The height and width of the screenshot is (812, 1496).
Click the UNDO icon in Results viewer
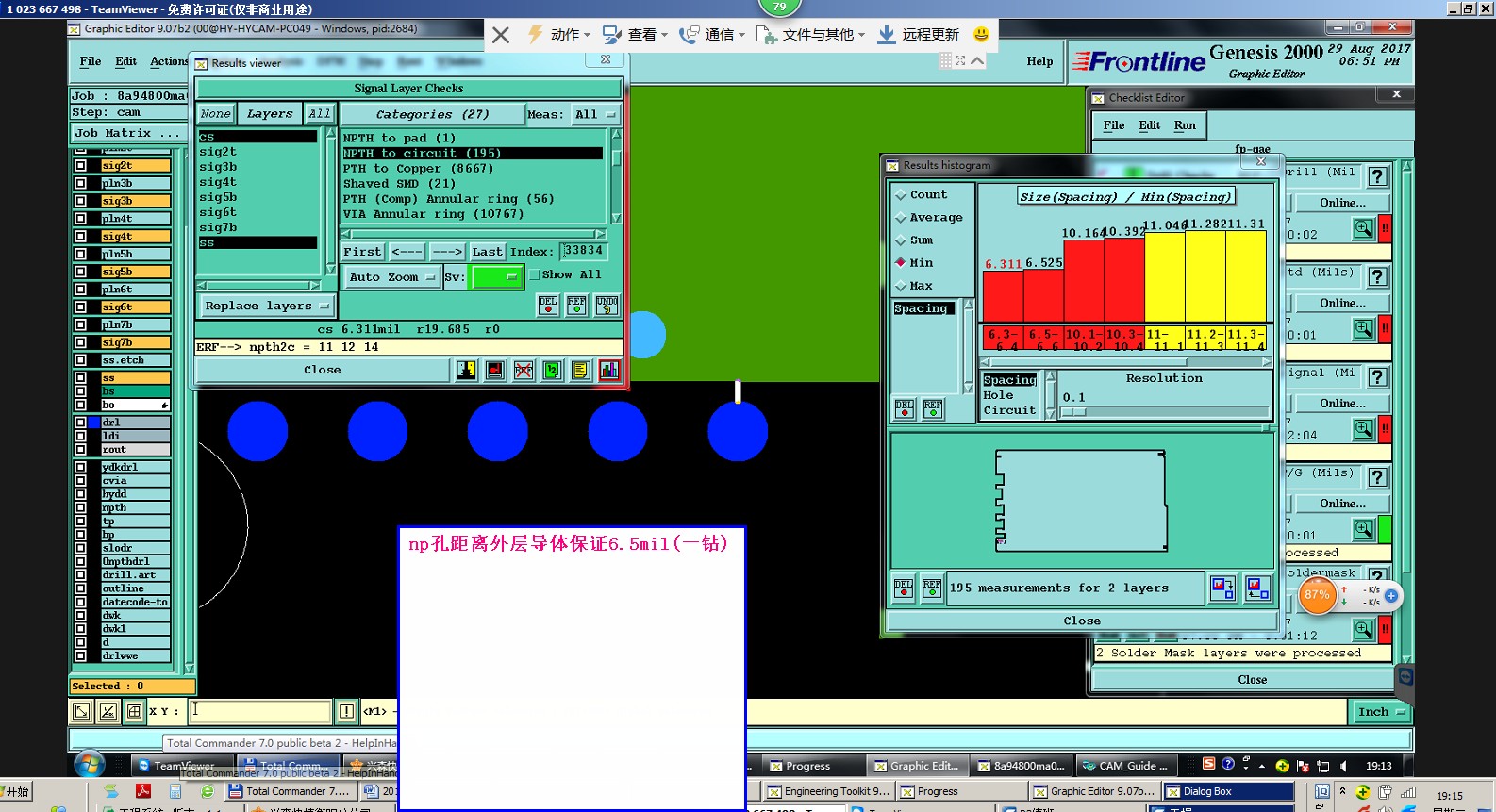607,305
